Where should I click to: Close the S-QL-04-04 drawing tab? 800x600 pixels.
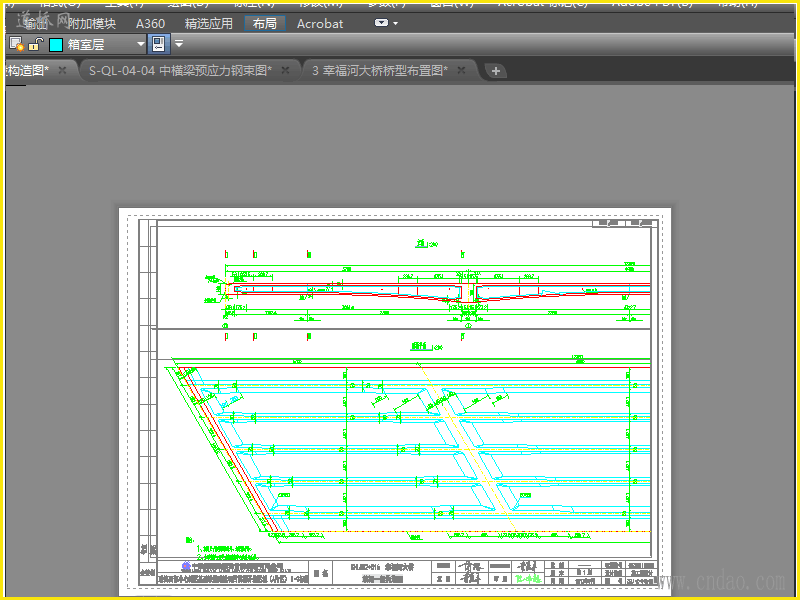pyautogui.click(x=285, y=70)
